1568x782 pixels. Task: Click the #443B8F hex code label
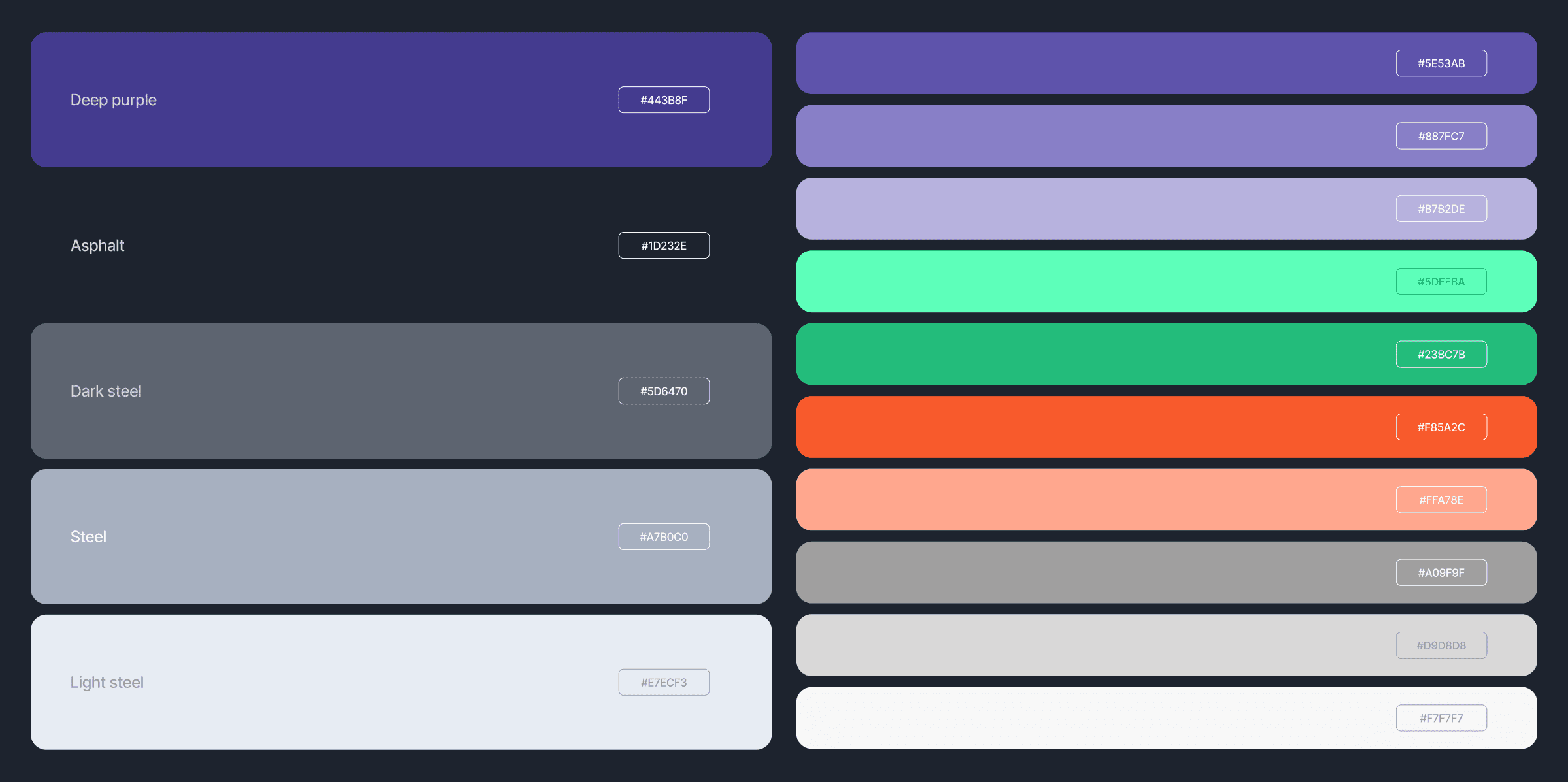pos(664,99)
